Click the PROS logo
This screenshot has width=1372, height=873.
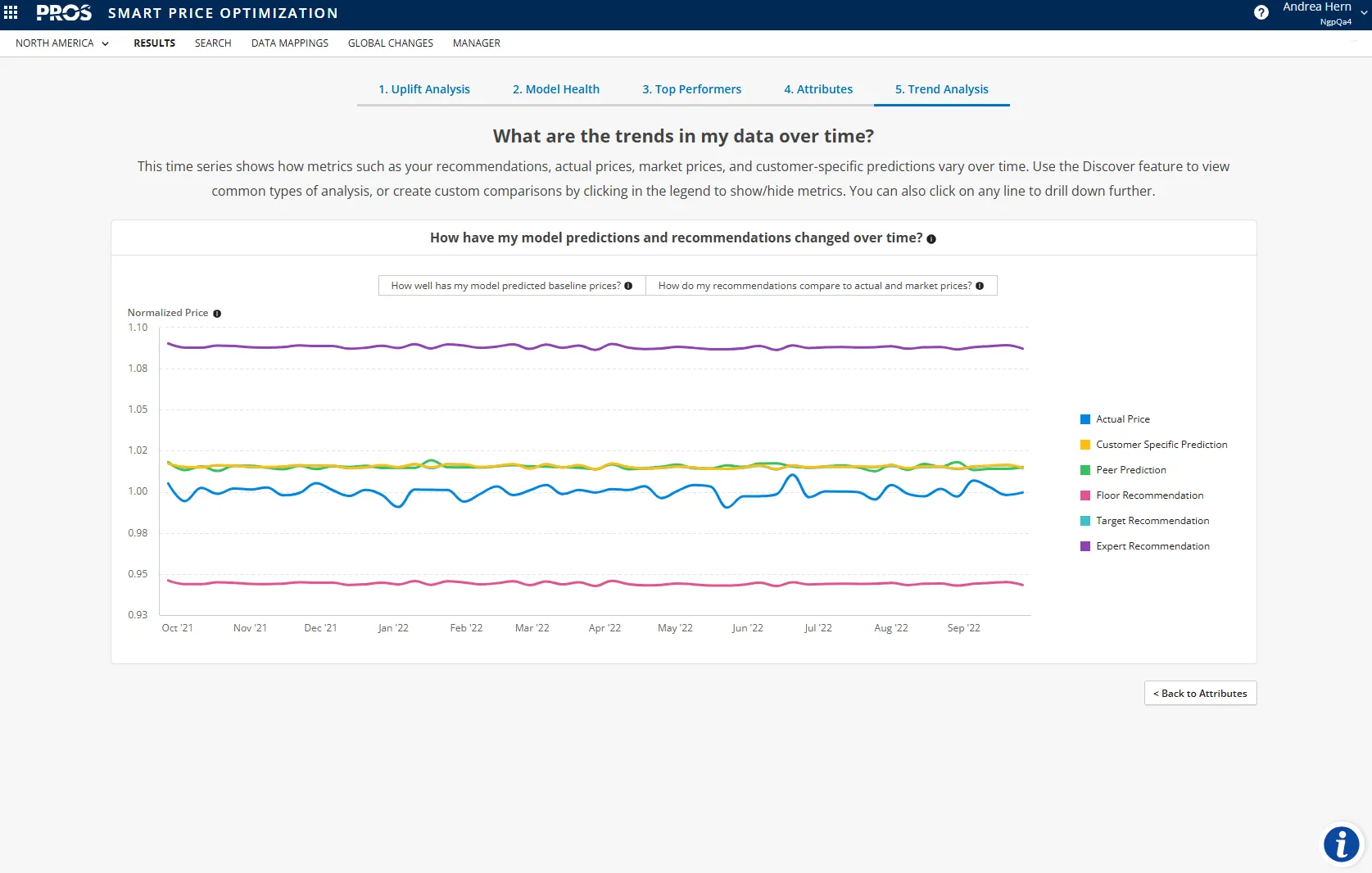click(63, 12)
